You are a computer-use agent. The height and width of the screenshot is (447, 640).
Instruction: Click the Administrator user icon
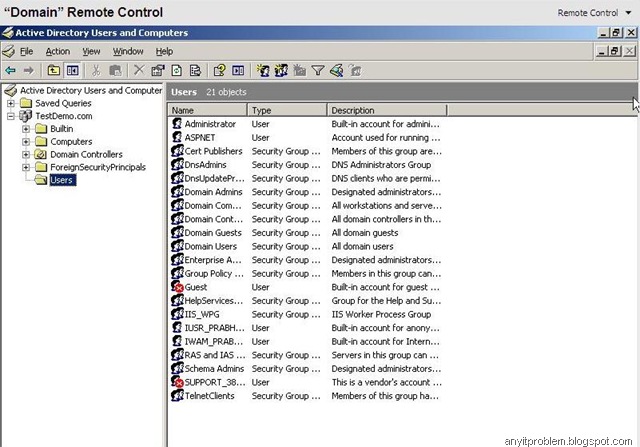point(177,124)
